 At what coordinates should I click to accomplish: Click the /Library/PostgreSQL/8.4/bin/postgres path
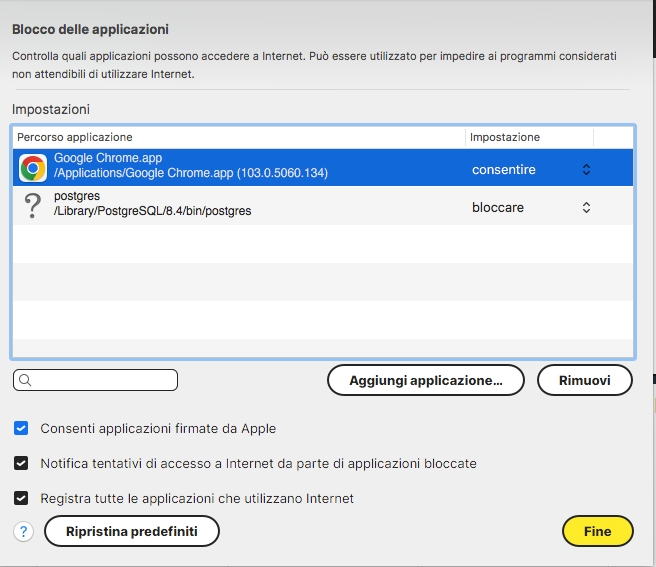(x=152, y=211)
